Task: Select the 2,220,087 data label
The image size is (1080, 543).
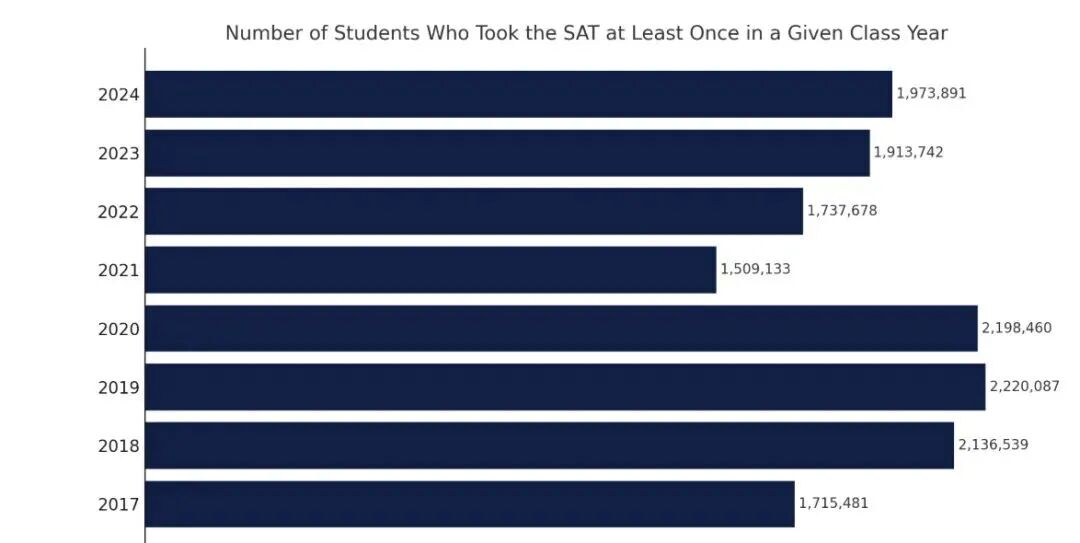Action: [x=1024, y=386]
